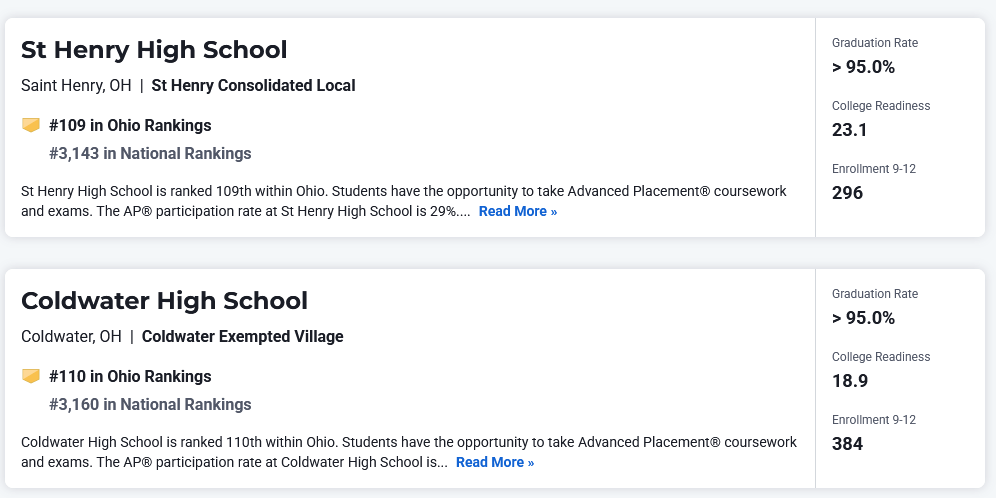Open the Coldwater High School title link

164,301
